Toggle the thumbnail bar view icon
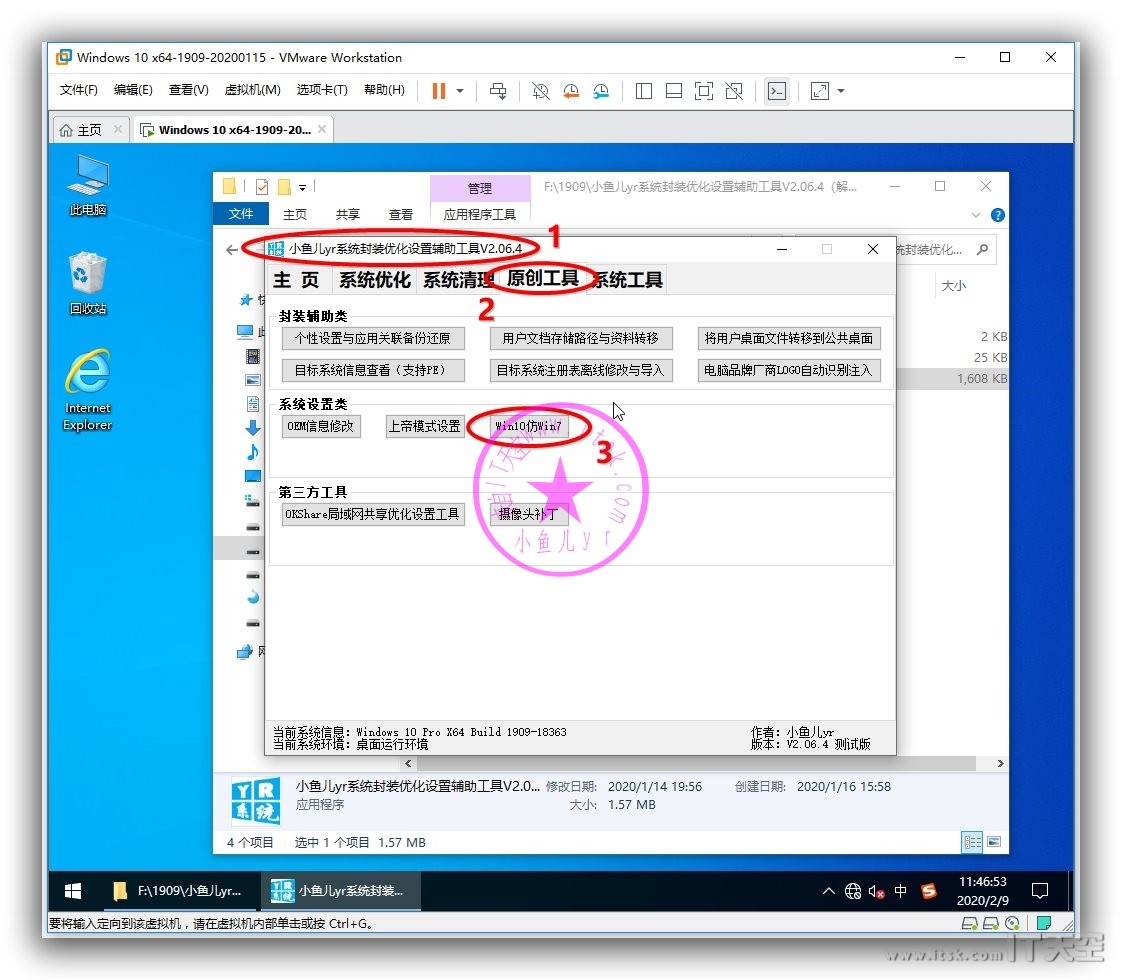 (x=673, y=91)
